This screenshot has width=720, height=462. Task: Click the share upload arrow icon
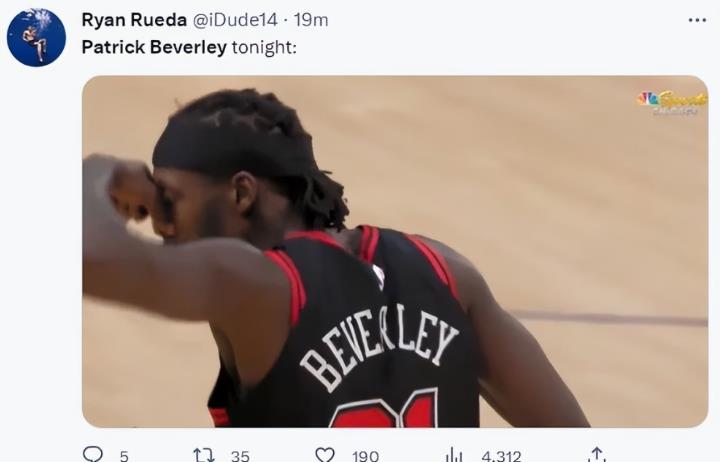coord(597,455)
